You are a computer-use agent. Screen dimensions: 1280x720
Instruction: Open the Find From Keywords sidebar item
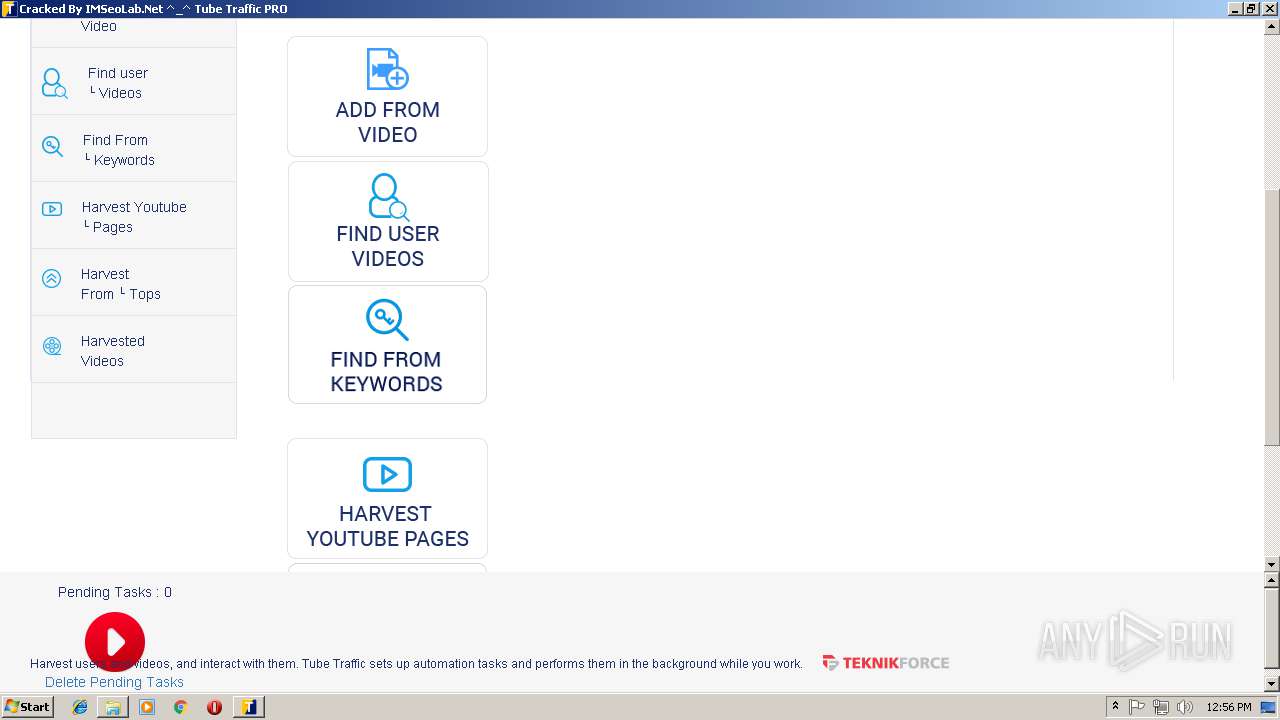pos(134,149)
